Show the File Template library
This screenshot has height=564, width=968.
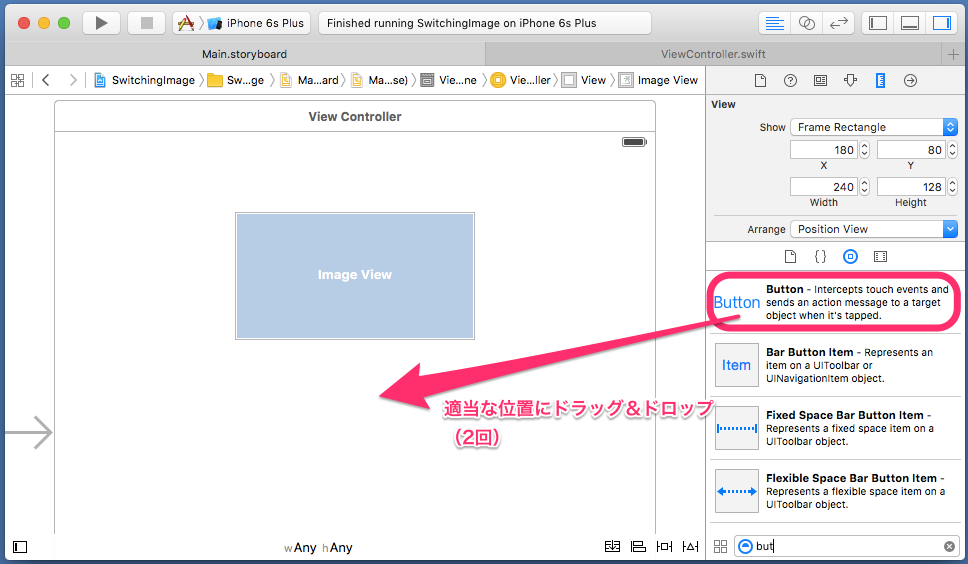(790, 257)
